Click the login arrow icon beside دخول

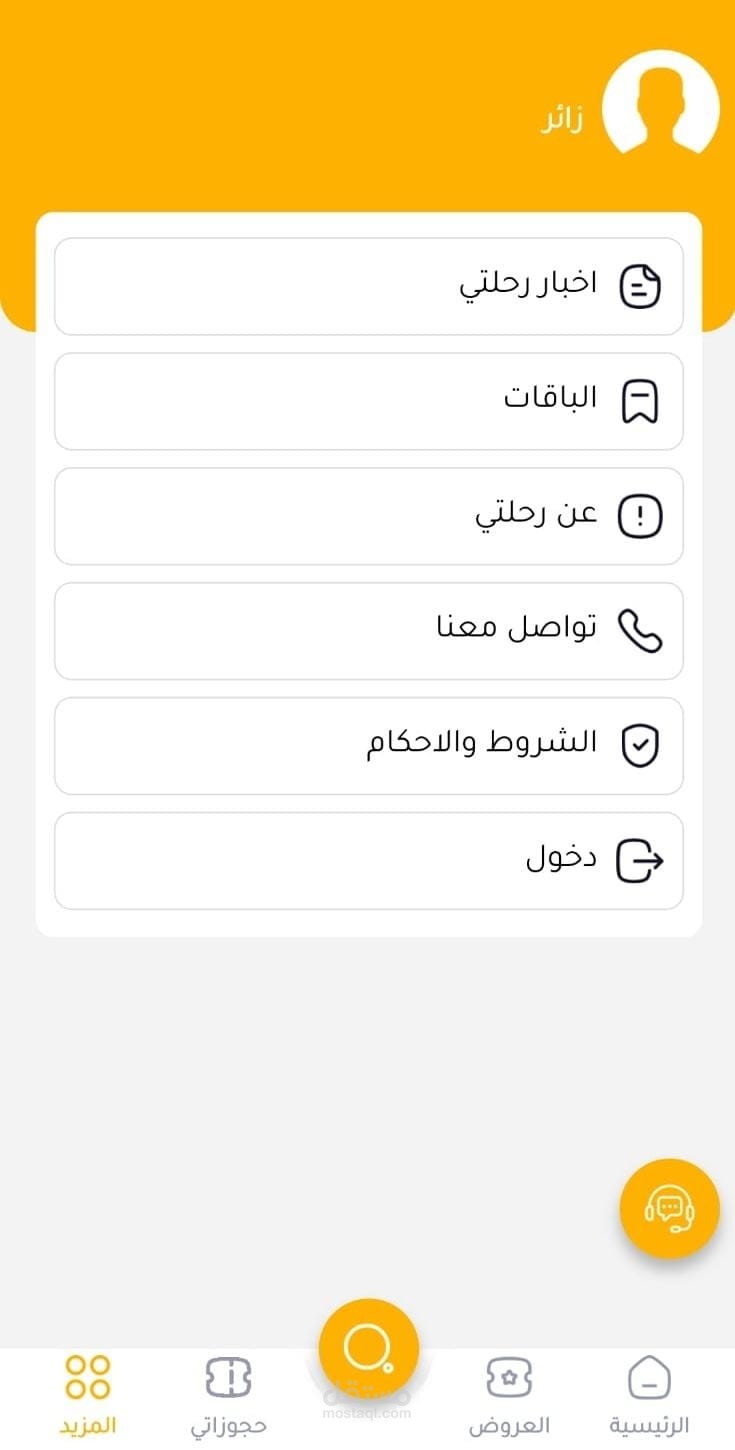click(640, 861)
